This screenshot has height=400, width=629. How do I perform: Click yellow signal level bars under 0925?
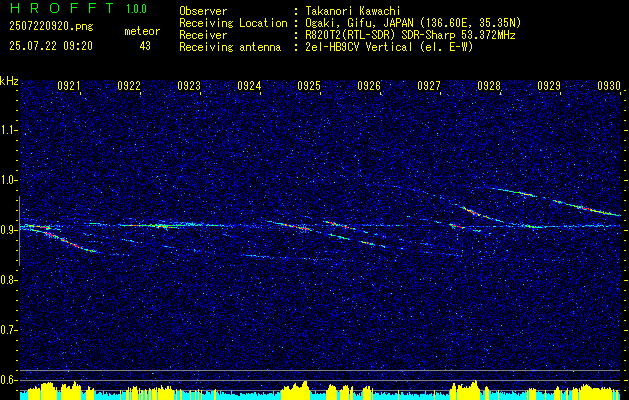coord(296,390)
